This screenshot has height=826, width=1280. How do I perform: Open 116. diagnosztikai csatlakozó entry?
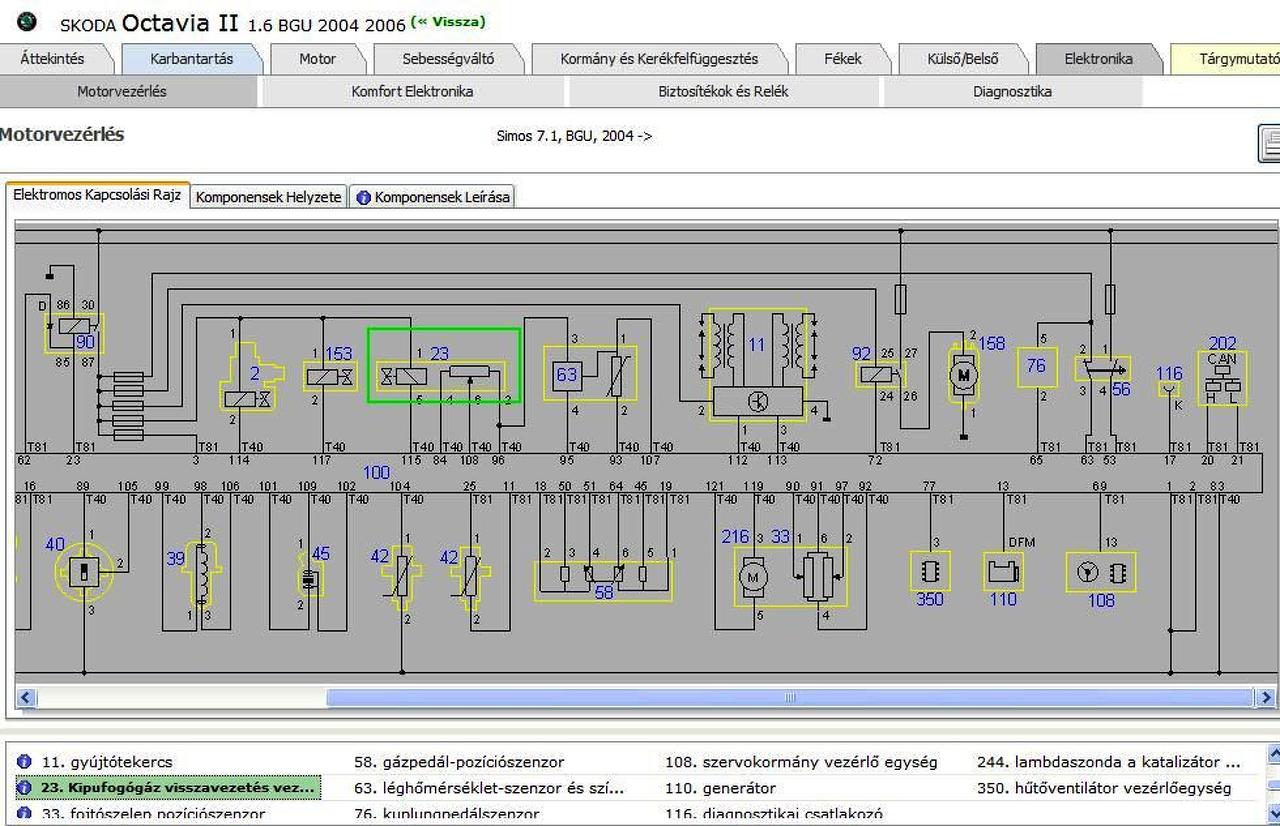pos(774,814)
